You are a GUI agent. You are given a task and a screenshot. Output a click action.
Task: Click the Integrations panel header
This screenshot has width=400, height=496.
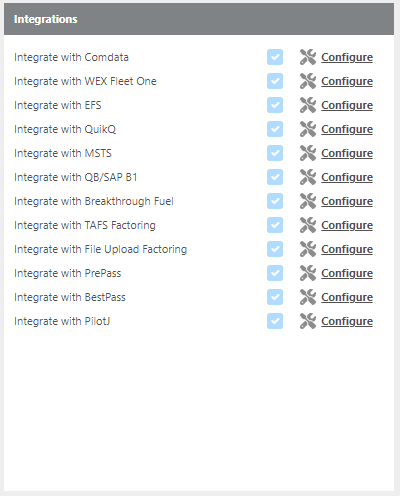pos(199,19)
